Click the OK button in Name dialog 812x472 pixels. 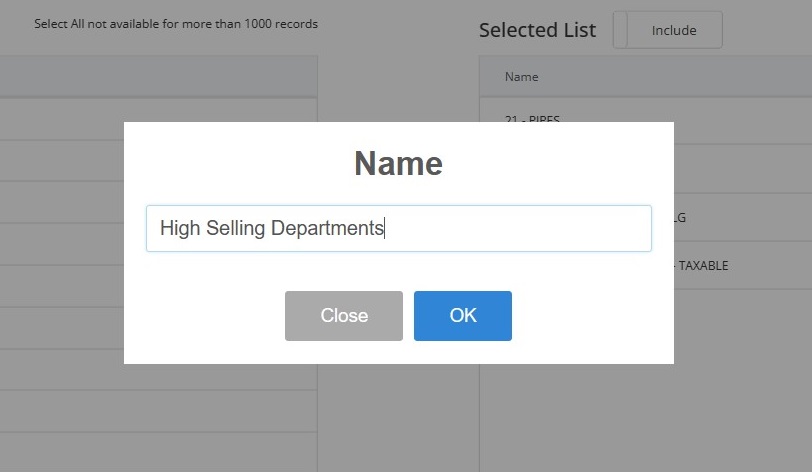462,316
